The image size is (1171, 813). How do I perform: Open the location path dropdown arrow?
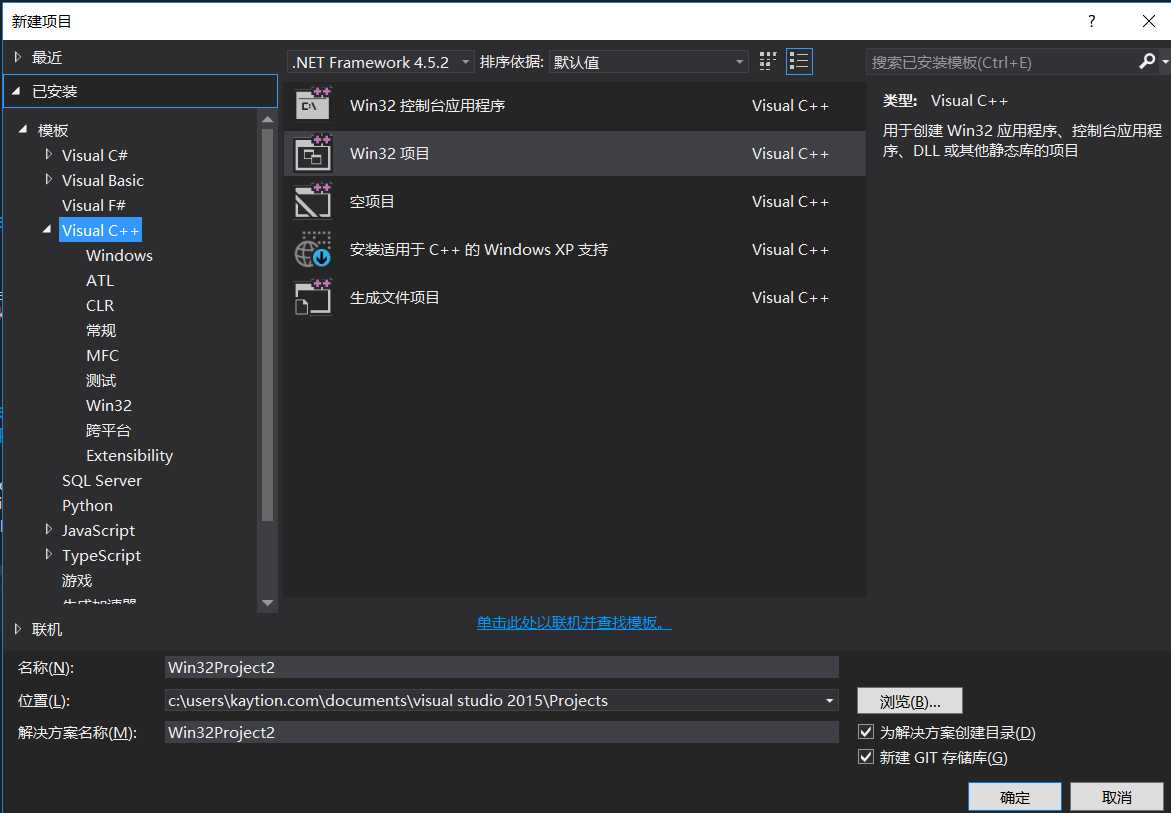829,701
